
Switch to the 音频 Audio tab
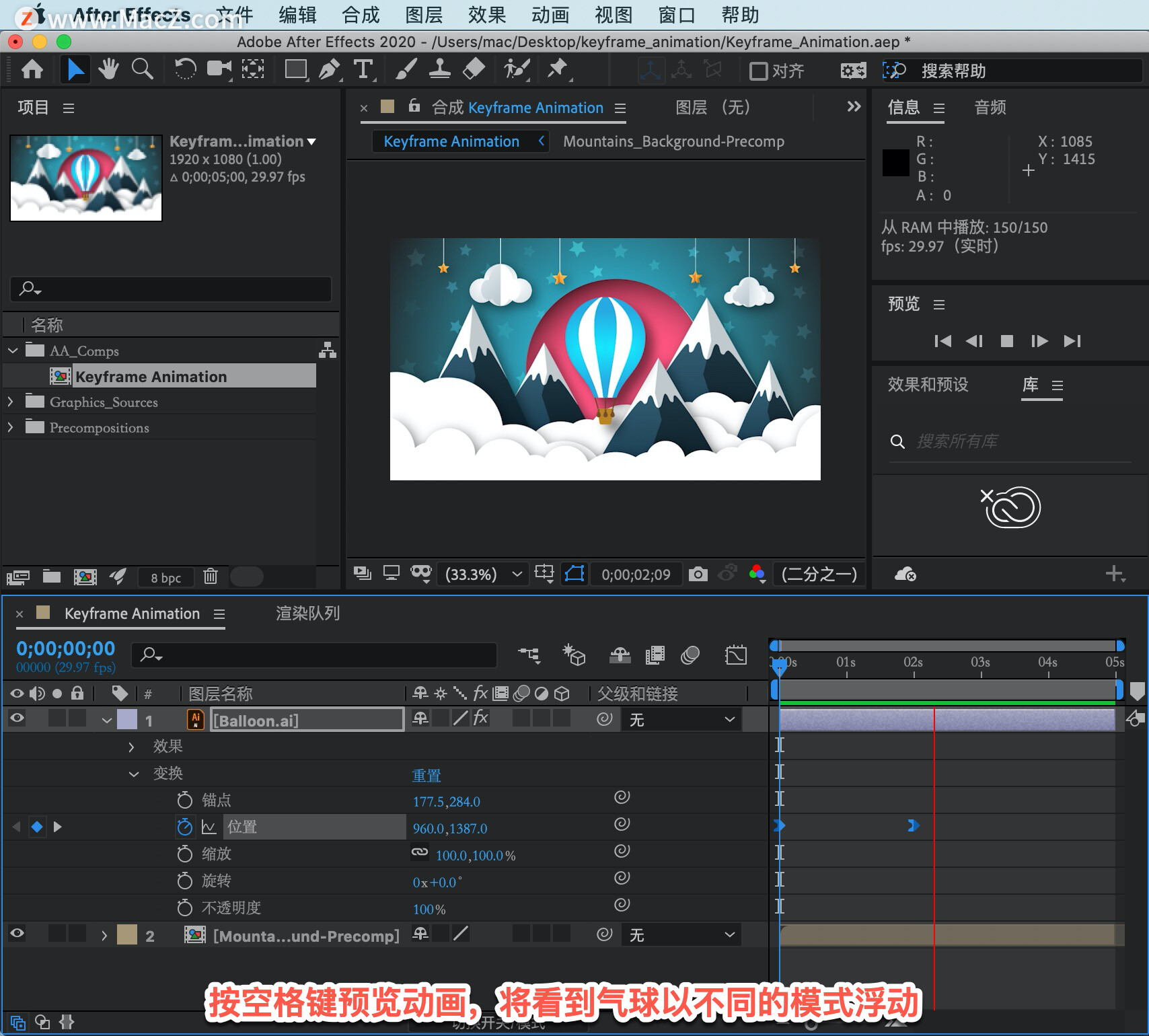coord(990,108)
